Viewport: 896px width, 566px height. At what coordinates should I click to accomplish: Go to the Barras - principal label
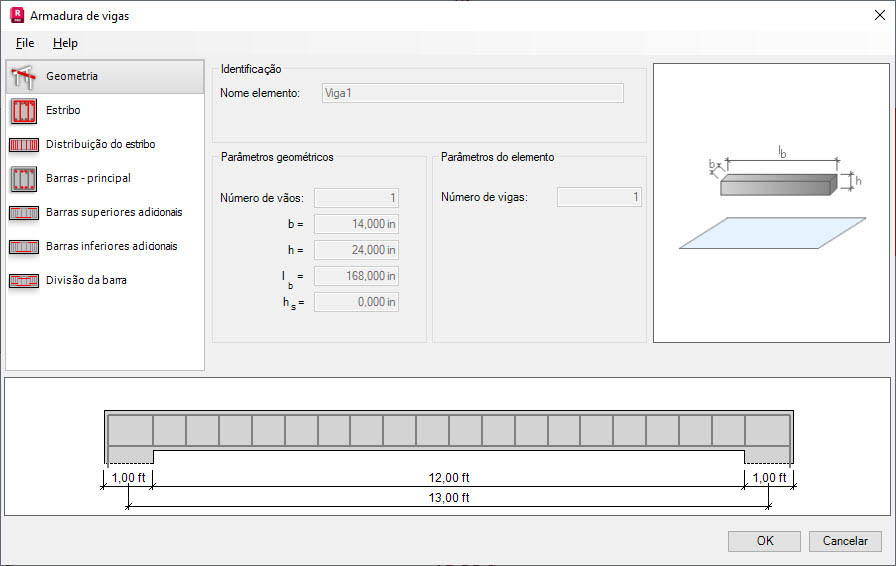[88, 178]
